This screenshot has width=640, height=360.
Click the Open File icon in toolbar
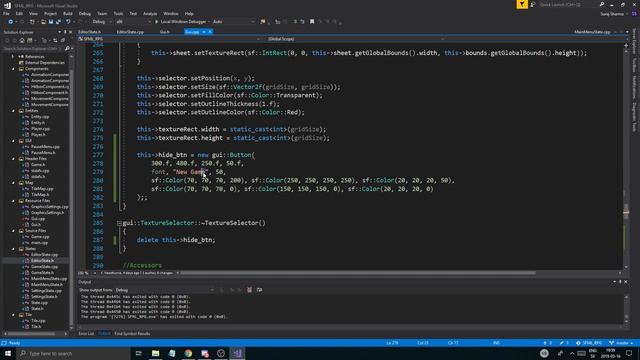[x=43, y=22]
